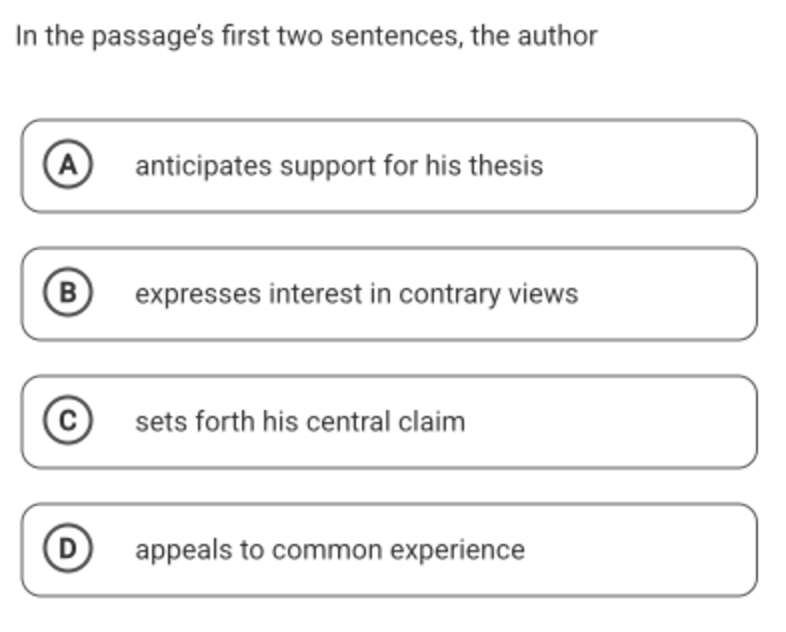
Task: Select the circled letter D icon
Action: tap(68, 548)
